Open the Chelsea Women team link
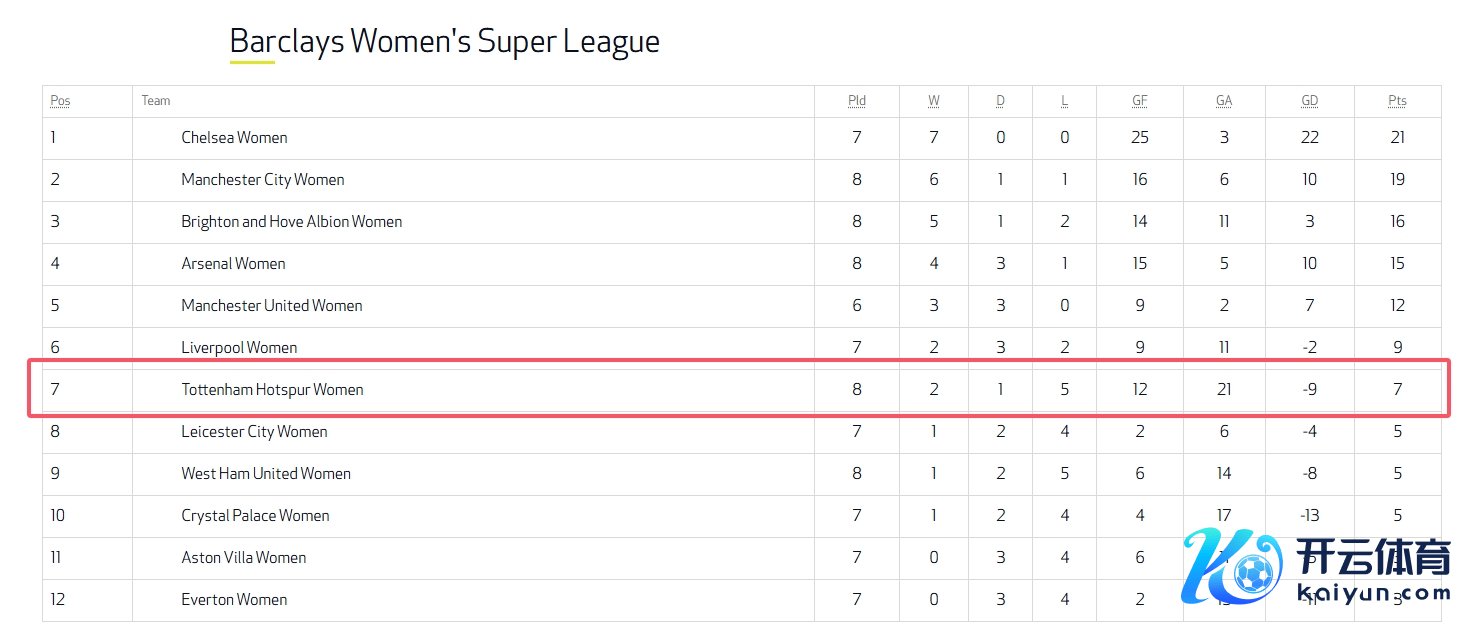Viewport: 1466px width, 626px height. tap(234, 138)
